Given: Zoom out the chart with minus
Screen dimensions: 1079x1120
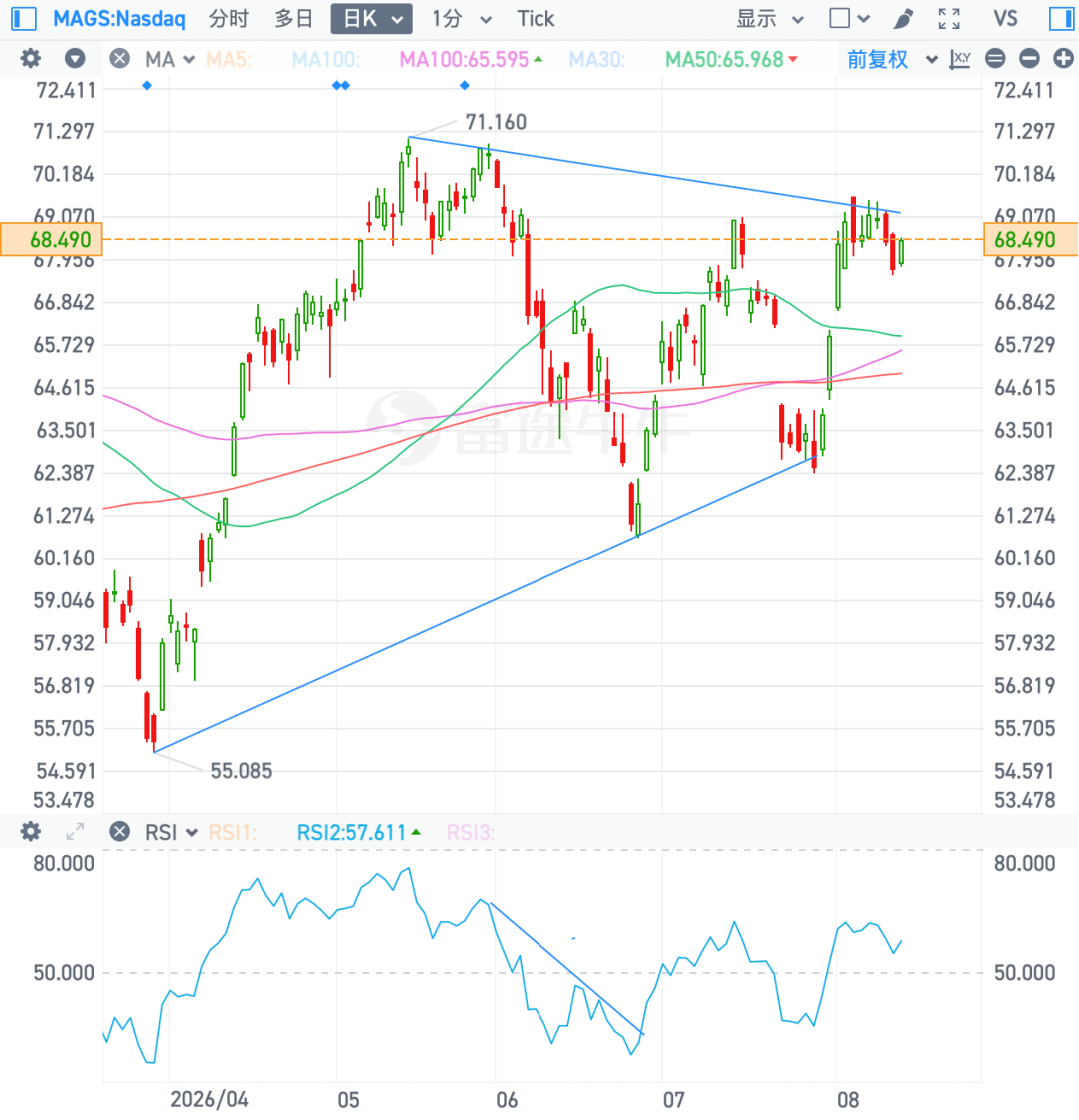Looking at the screenshot, I should [x=1029, y=59].
